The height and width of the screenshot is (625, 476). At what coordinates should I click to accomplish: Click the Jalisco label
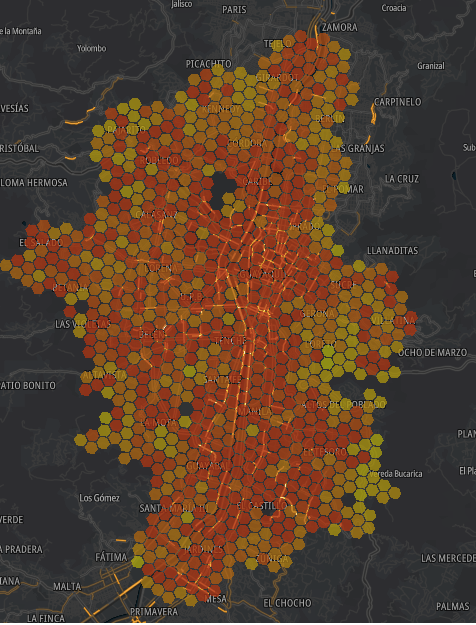point(182,4)
